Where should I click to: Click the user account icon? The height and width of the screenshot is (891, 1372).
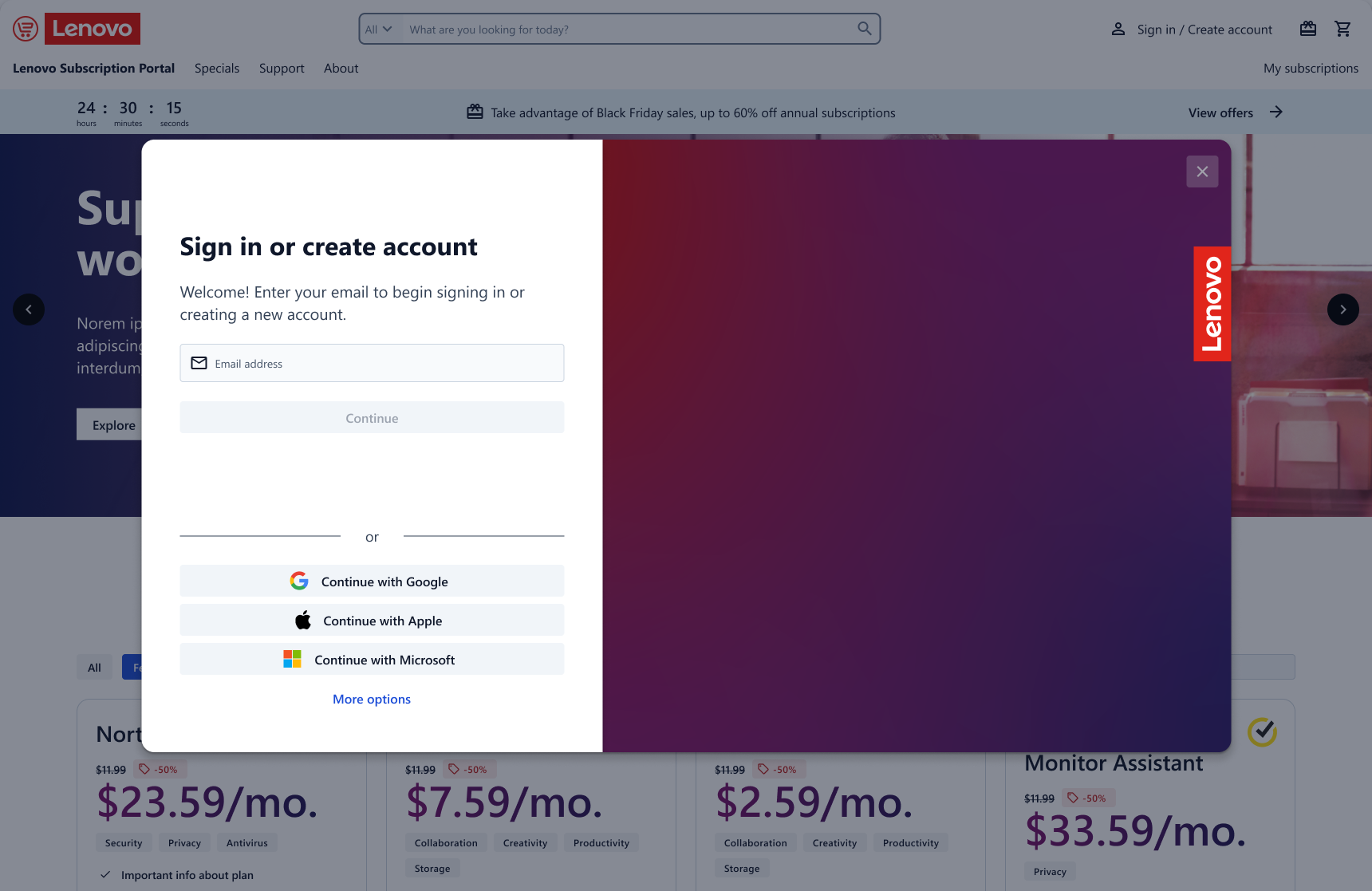[x=1118, y=30]
